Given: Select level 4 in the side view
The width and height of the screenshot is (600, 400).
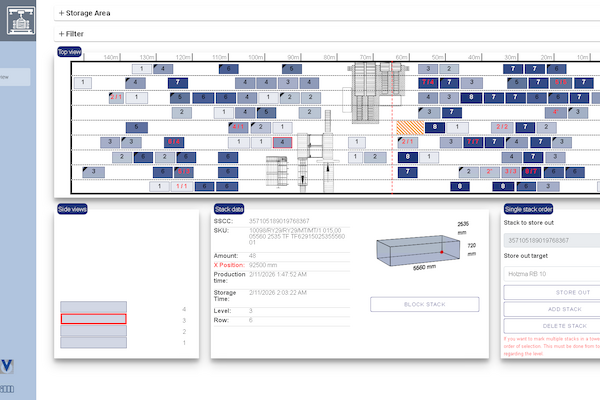Looking at the screenshot, I should pos(93,308).
